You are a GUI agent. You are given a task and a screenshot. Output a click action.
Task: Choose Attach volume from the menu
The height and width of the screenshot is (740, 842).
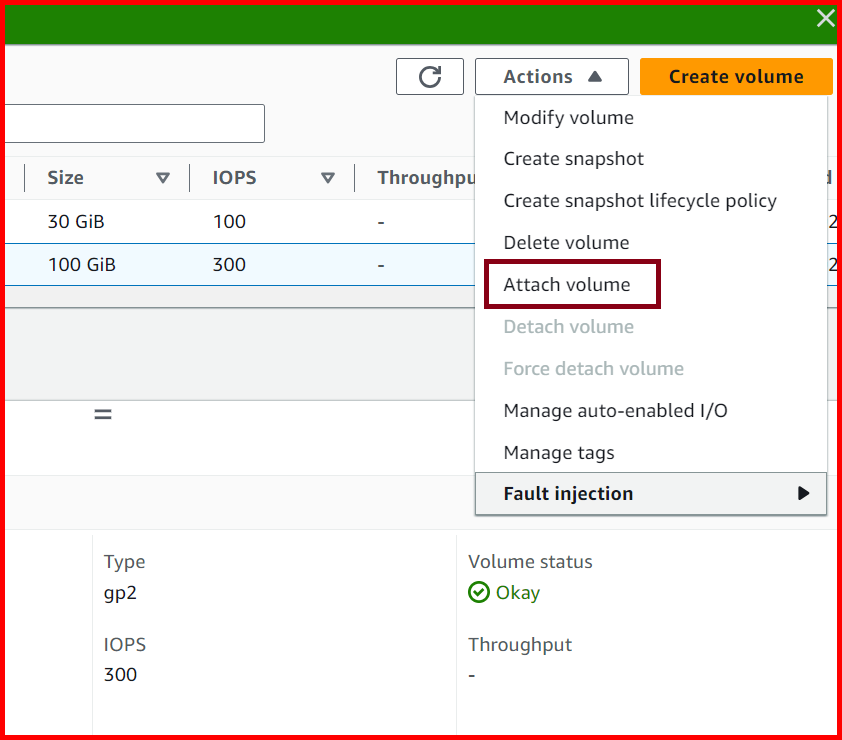pyautogui.click(x=570, y=284)
